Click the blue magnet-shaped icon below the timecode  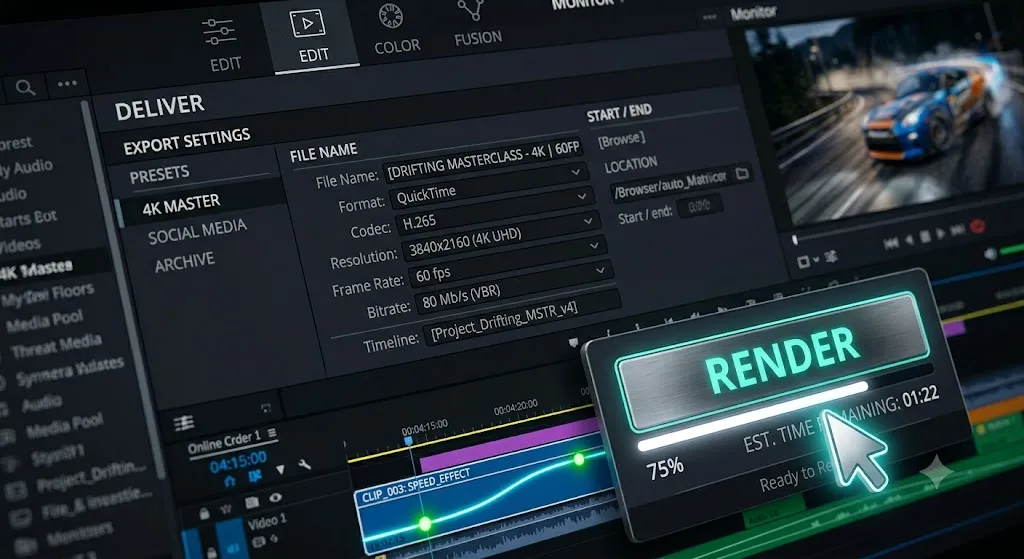(x=229, y=481)
